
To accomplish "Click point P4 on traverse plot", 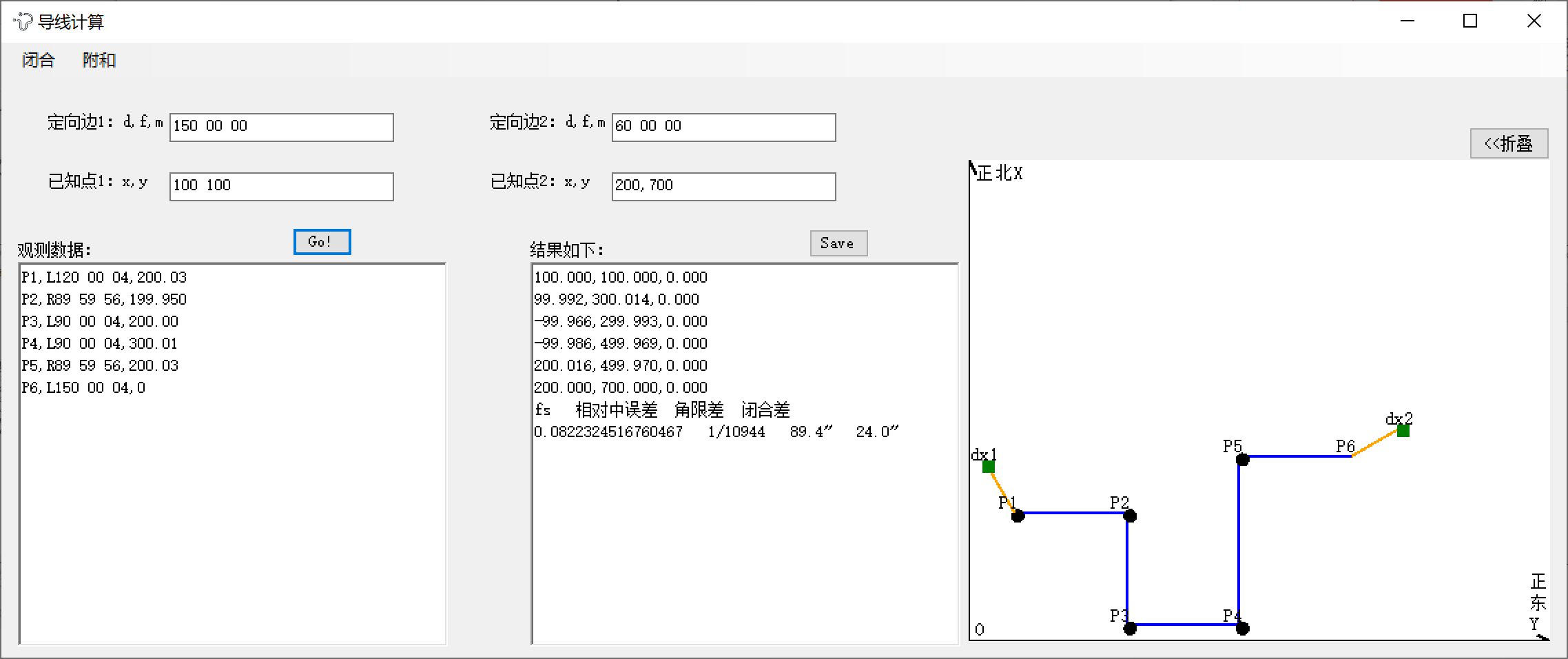I will [1242, 627].
